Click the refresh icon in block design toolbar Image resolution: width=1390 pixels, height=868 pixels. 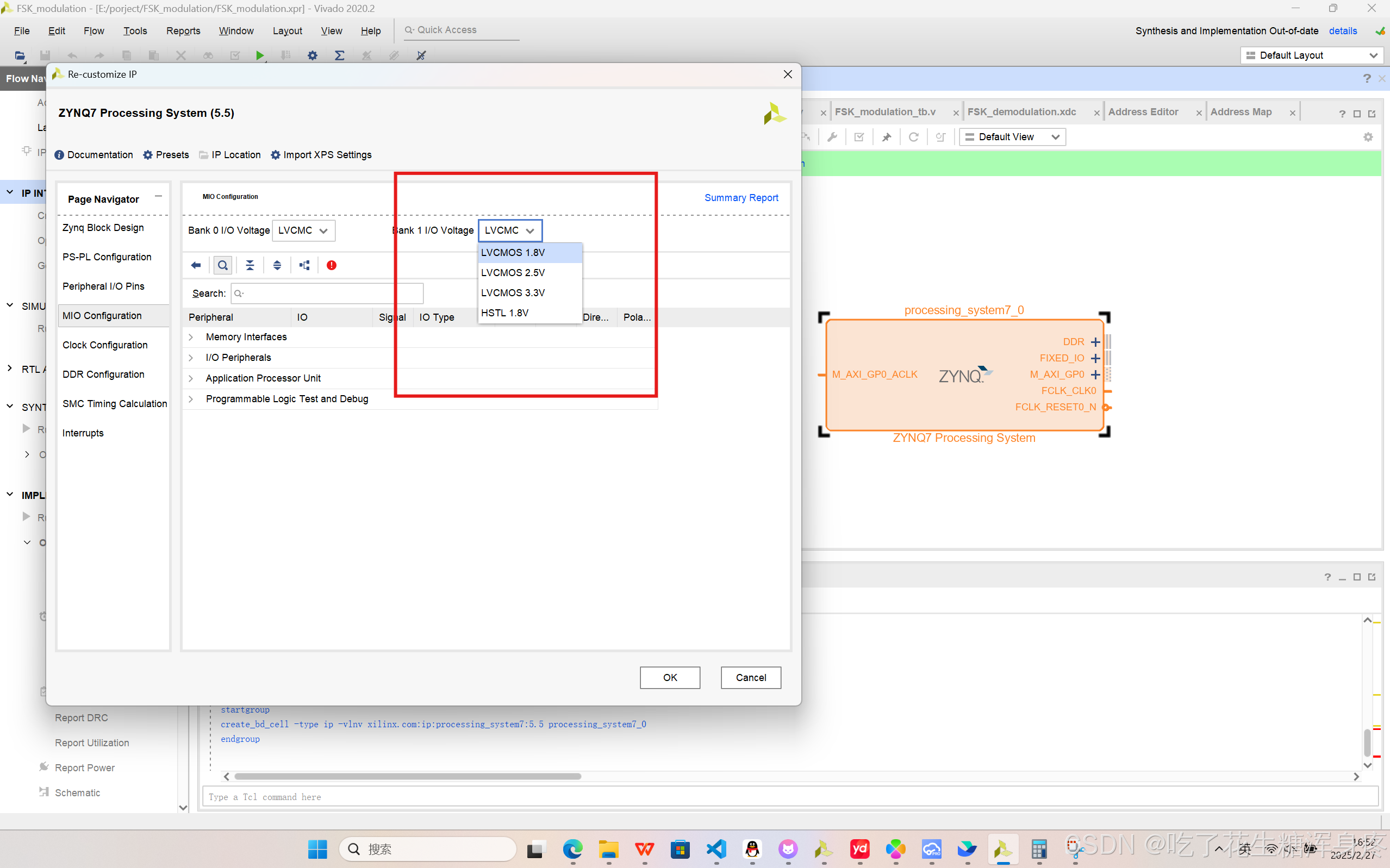(x=913, y=136)
